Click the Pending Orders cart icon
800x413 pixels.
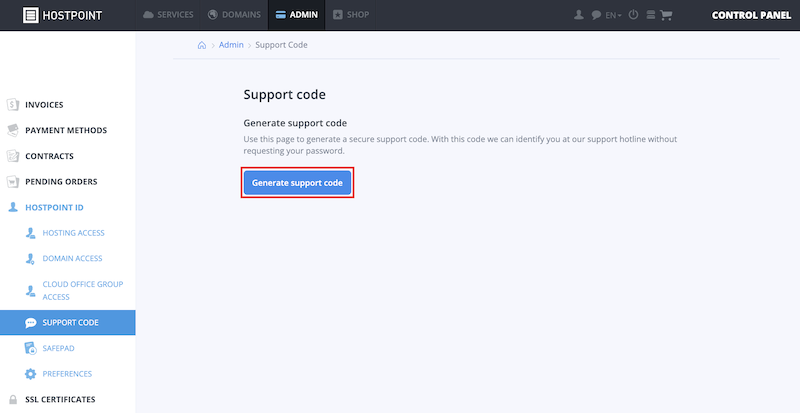[x=13, y=182]
